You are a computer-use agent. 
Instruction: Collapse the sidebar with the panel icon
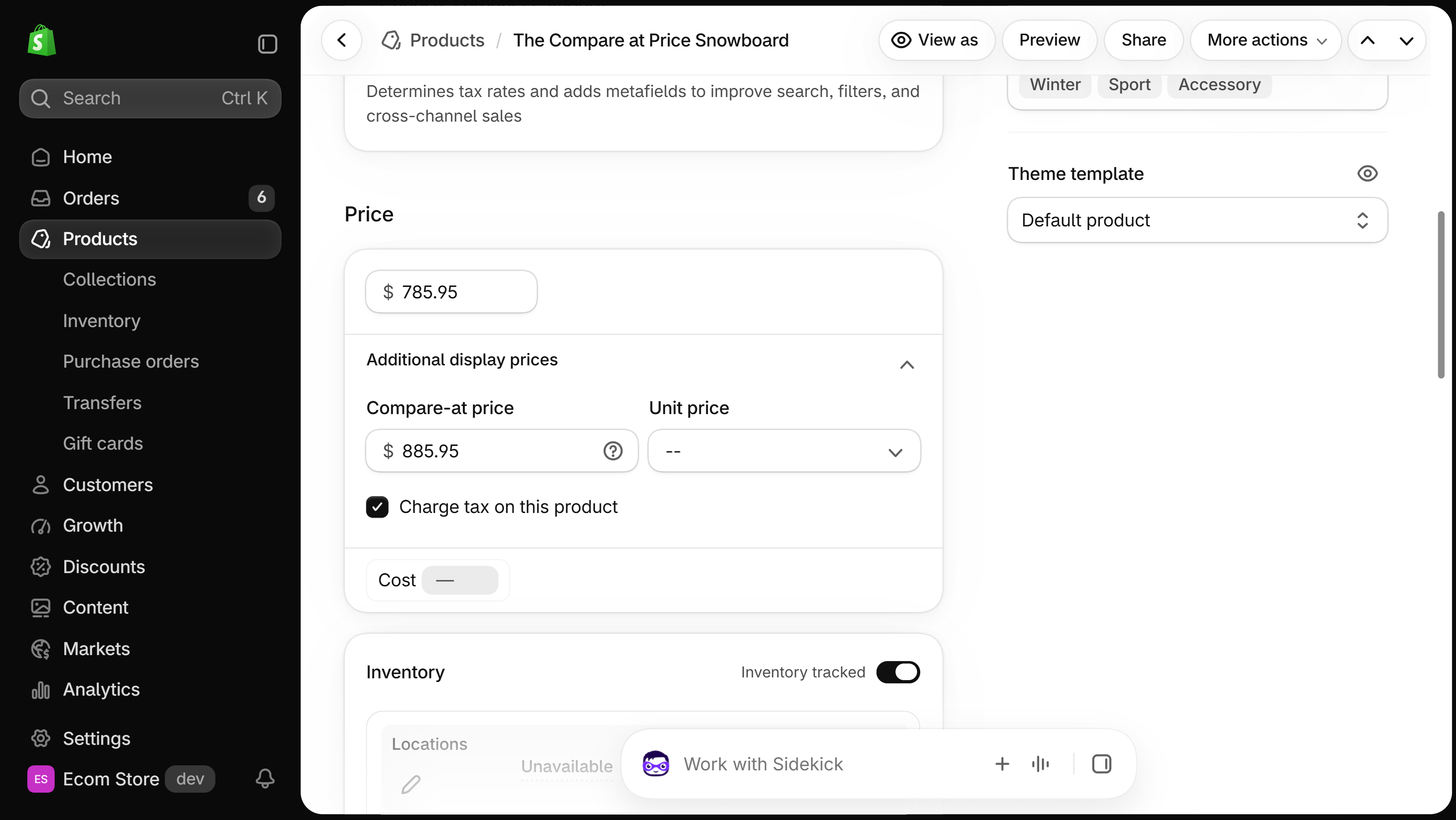(x=267, y=44)
